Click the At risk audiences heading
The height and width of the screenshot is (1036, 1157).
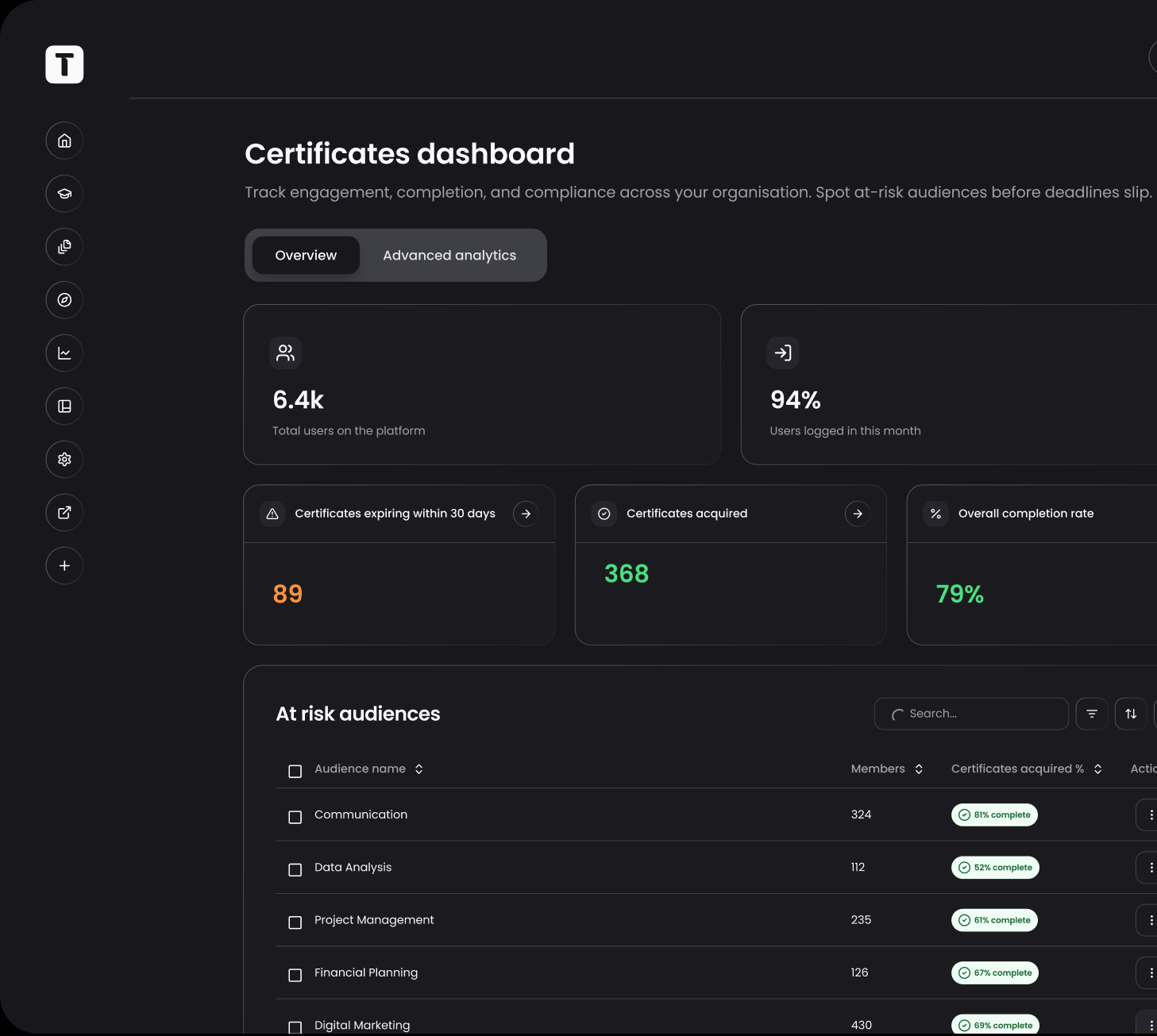tap(357, 714)
